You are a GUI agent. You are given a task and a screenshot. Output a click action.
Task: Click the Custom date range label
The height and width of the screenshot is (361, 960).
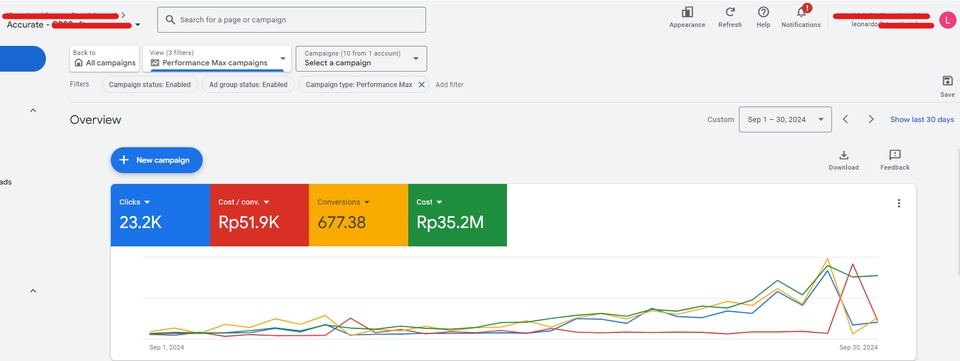[x=721, y=119]
